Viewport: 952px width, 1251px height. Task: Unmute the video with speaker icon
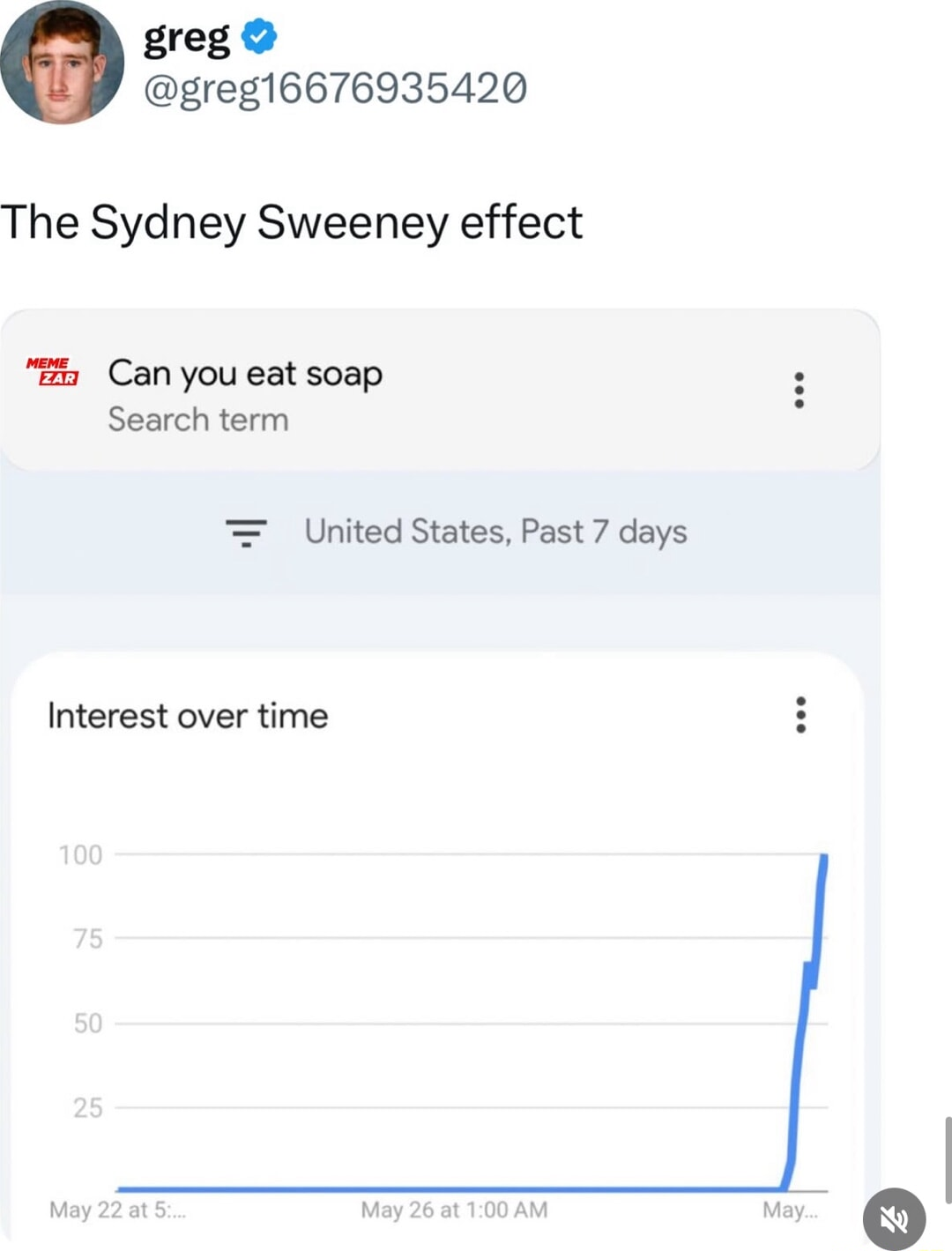coord(894,1218)
